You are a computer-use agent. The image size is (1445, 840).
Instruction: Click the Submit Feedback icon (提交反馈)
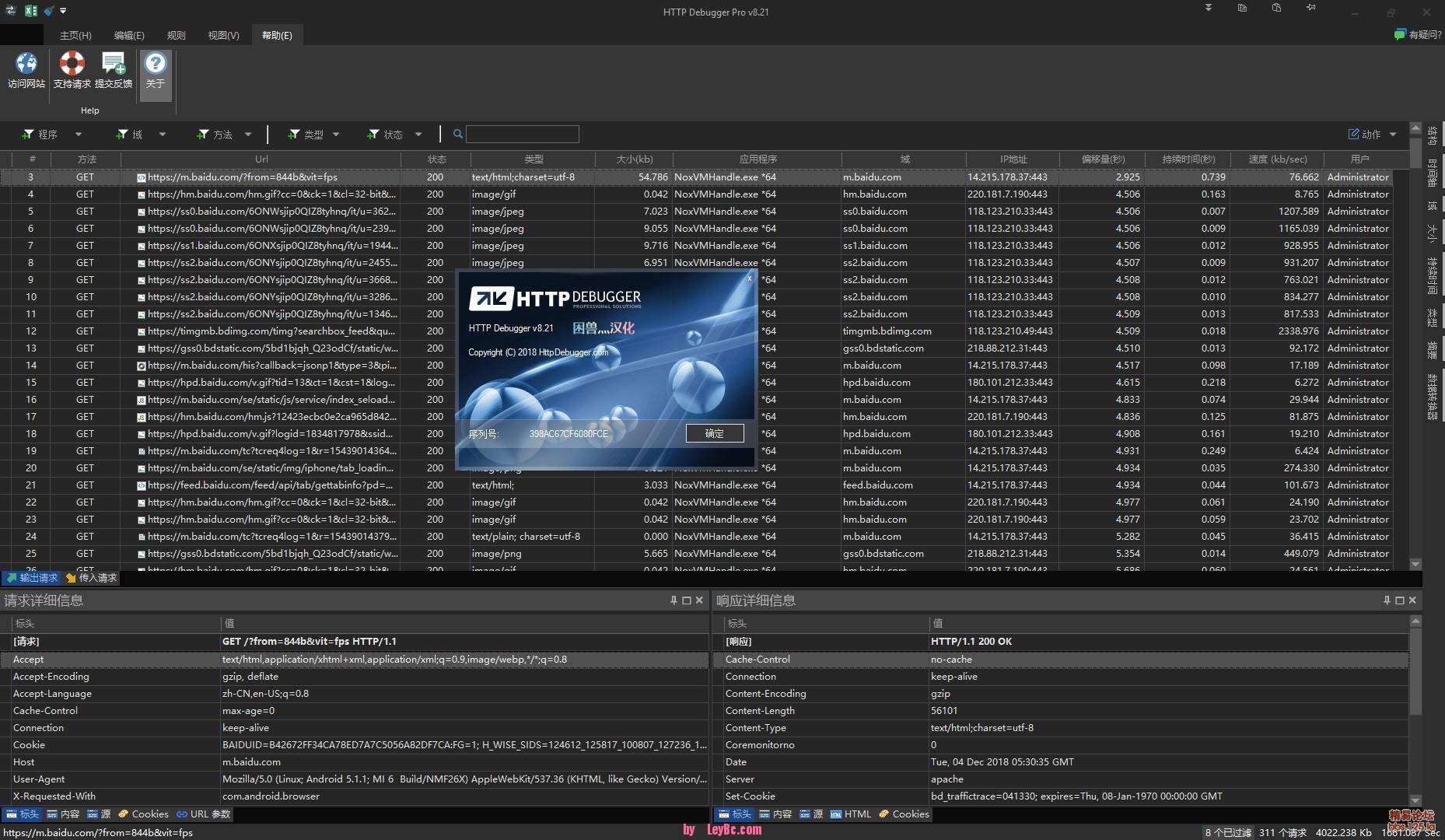[114, 64]
